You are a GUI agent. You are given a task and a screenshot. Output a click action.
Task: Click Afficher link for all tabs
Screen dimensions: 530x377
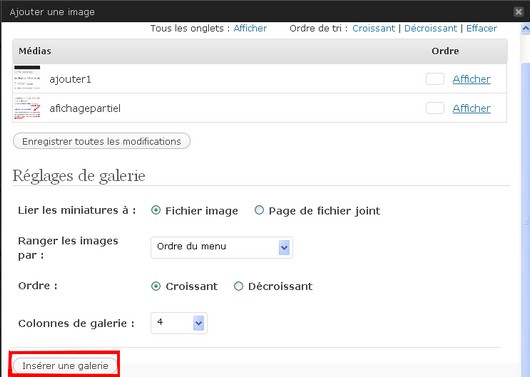click(x=250, y=28)
